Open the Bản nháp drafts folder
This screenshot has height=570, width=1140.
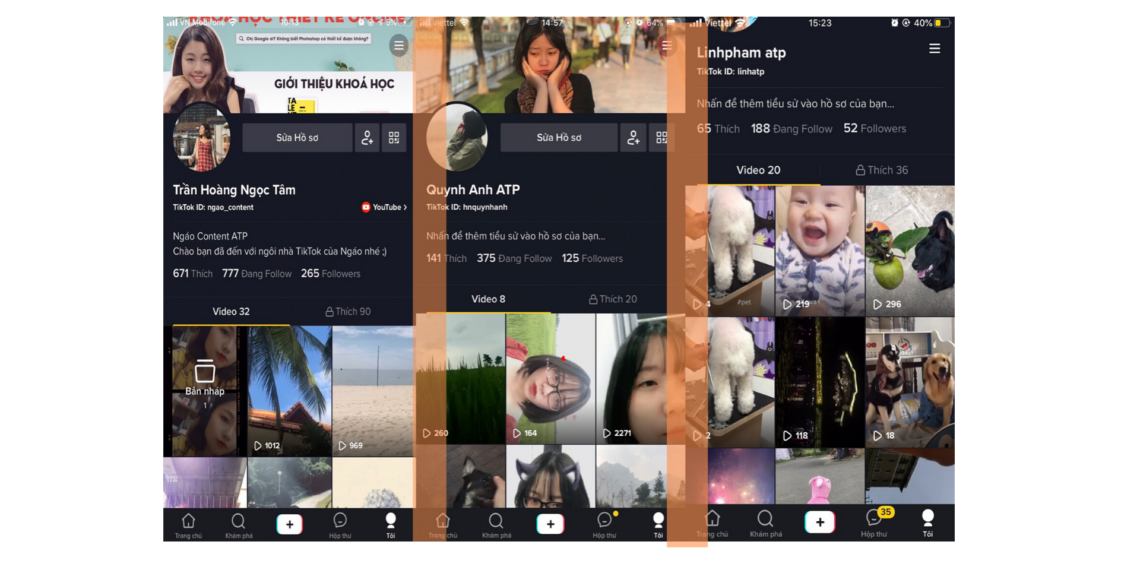pos(204,390)
